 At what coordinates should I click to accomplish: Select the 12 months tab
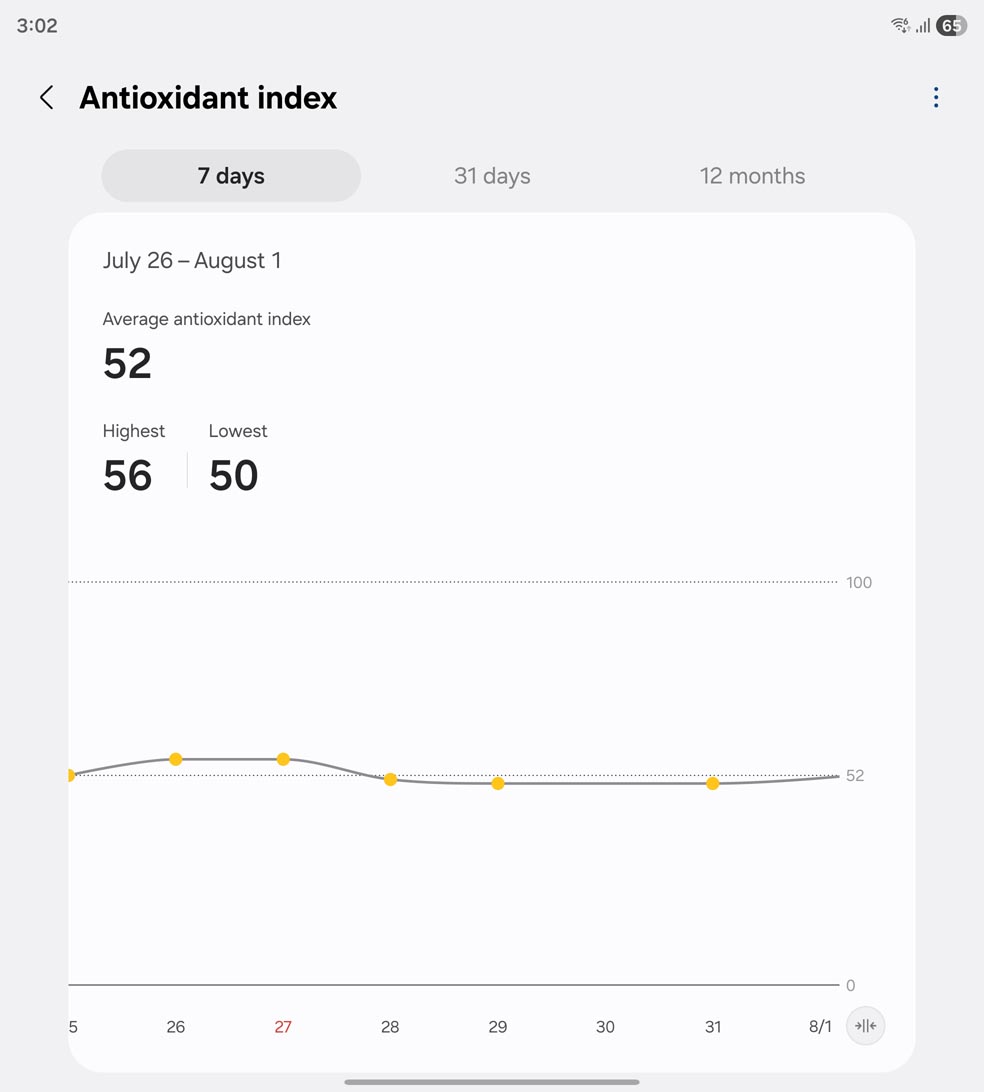pyautogui.click(x=752, y=176)
